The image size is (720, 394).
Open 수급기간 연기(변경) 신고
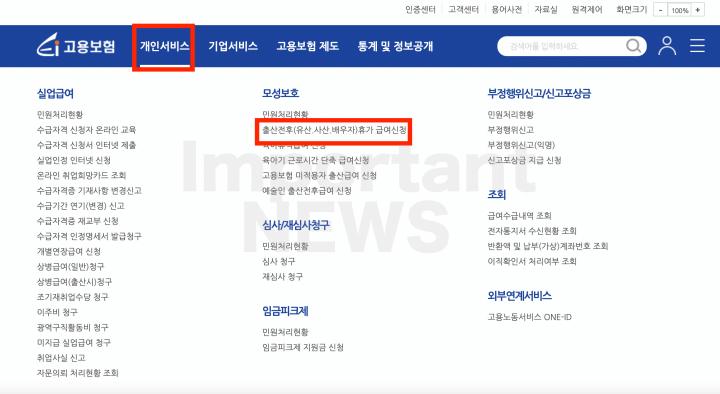point(80,206)
